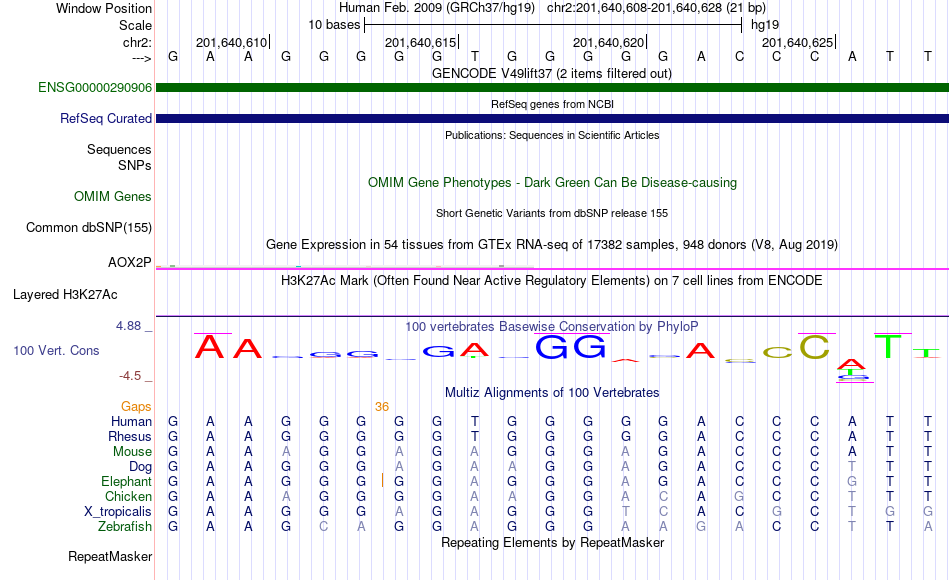
Task: Click the 201,640,620 ruler position
Action: coord(609,42)
